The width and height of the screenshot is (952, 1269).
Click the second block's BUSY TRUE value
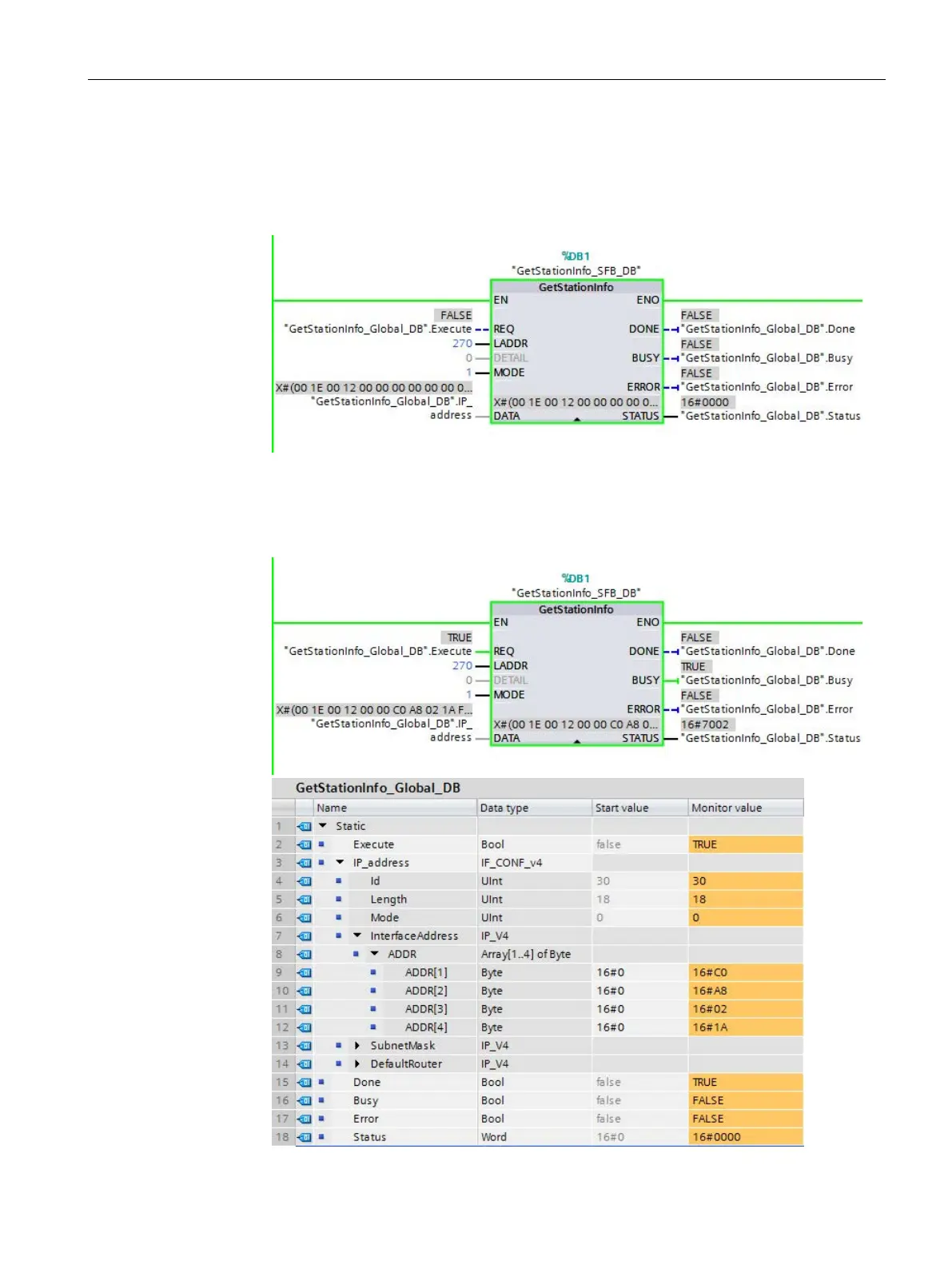pyautogui.click(x=693, y=667)
